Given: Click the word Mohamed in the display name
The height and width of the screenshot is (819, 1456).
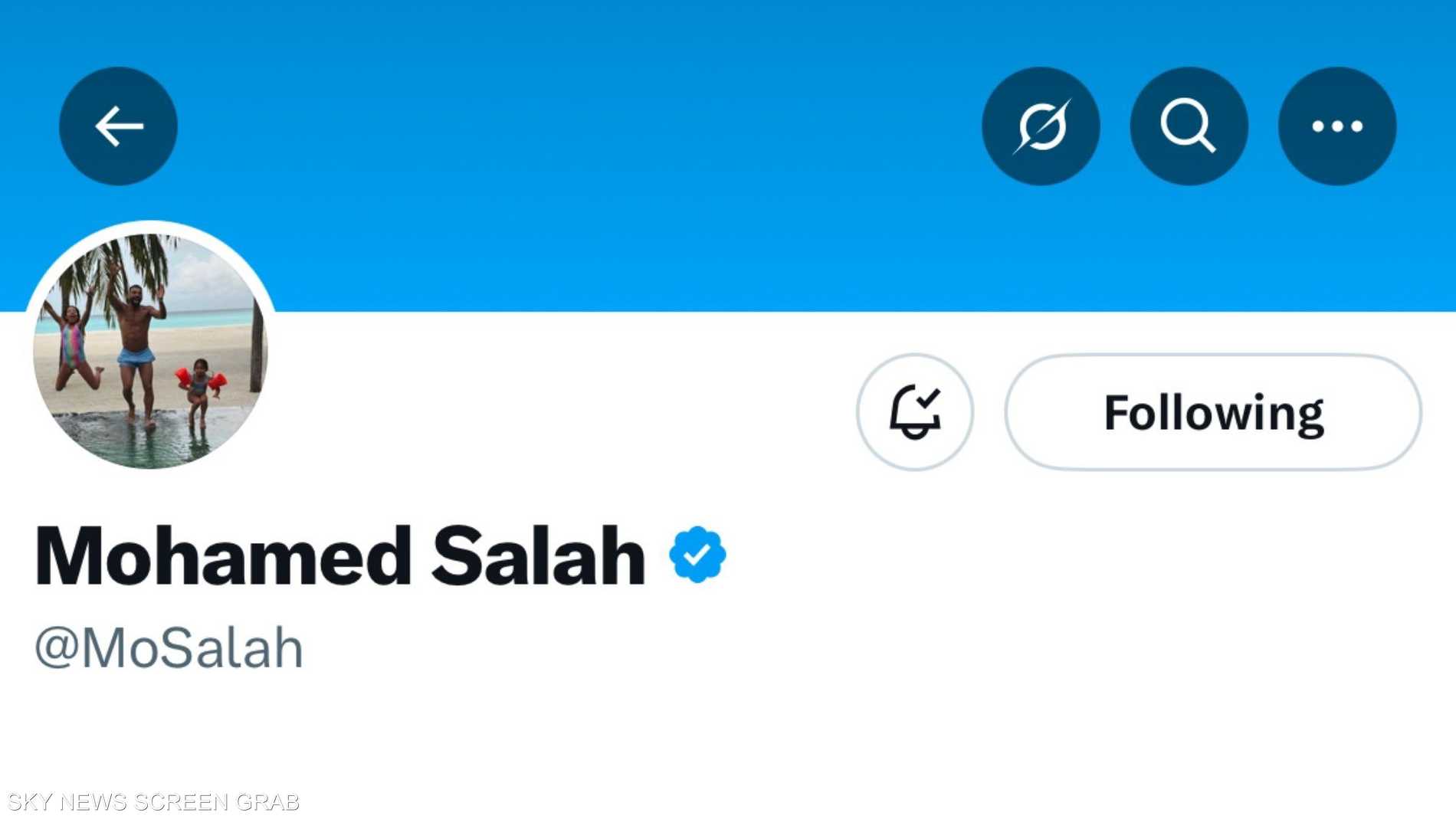Looking at the screenshot, I should 223,556.
